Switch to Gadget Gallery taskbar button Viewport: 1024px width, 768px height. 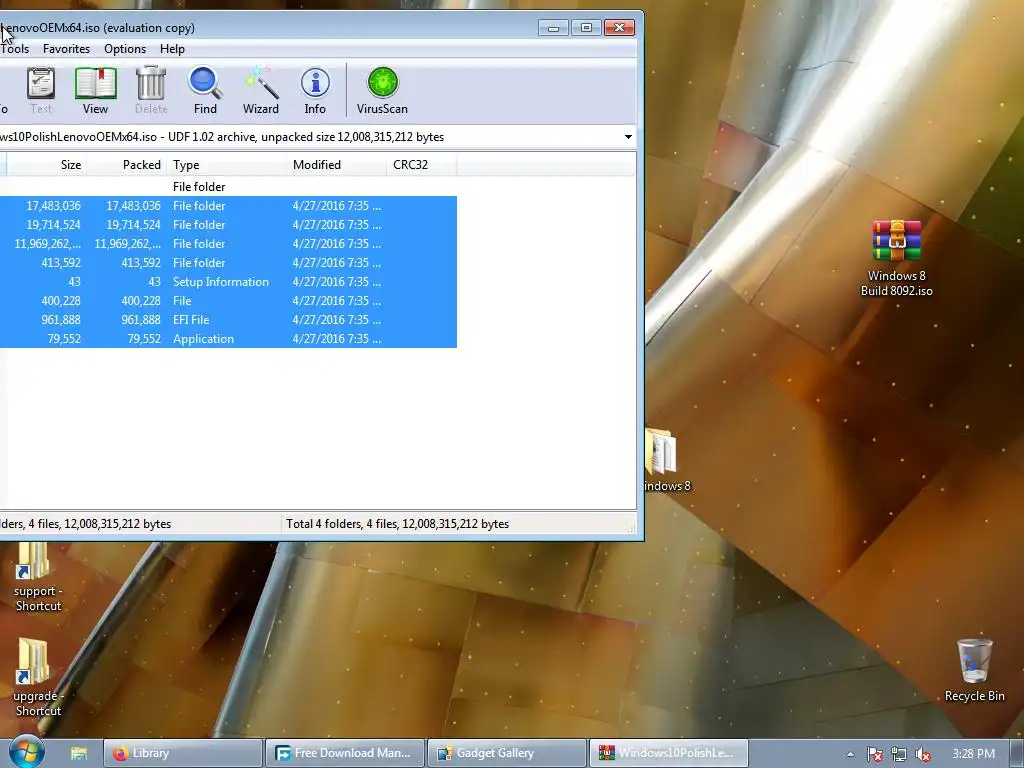(507, 754)
